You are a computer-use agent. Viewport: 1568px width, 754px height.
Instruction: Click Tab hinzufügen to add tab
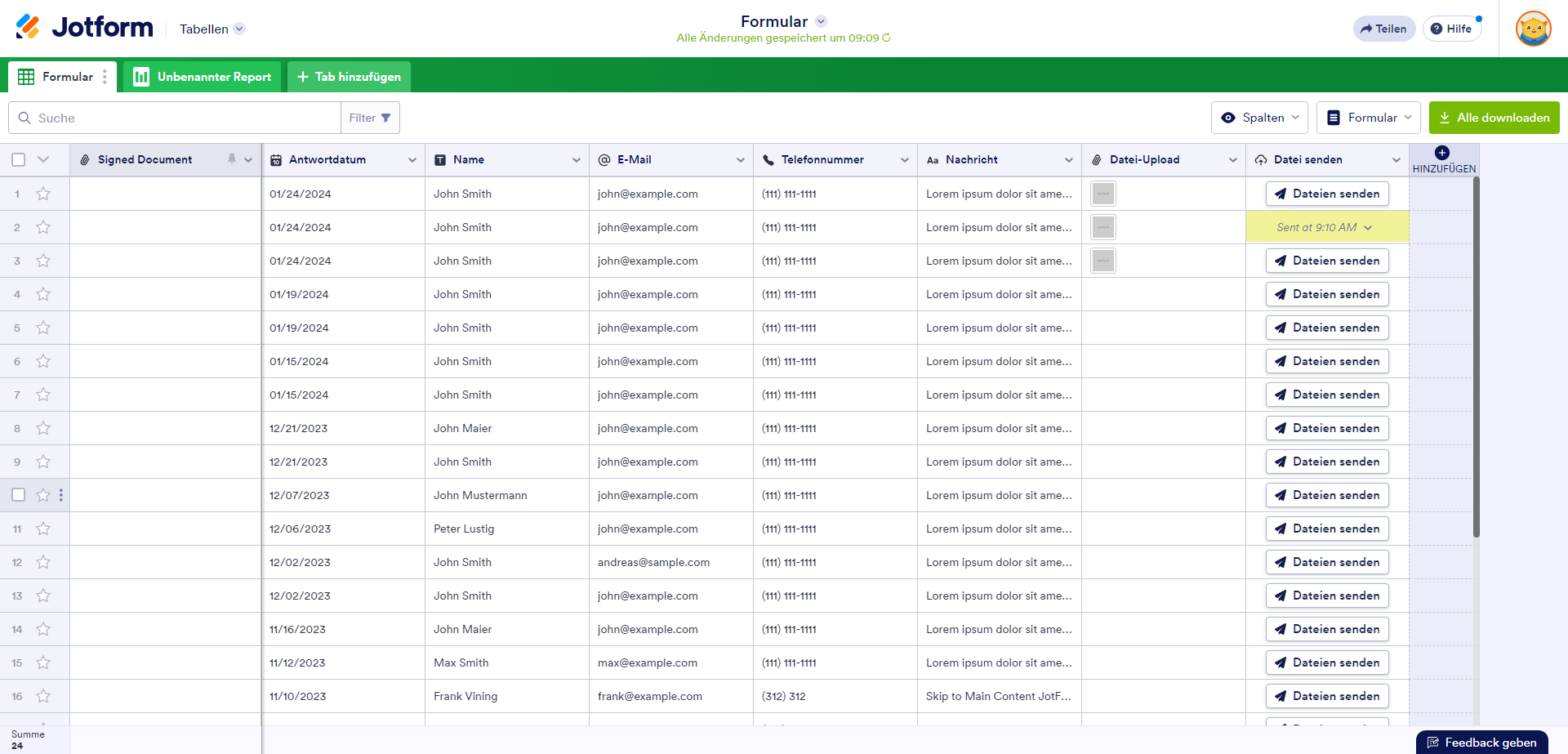click(349, 77)
